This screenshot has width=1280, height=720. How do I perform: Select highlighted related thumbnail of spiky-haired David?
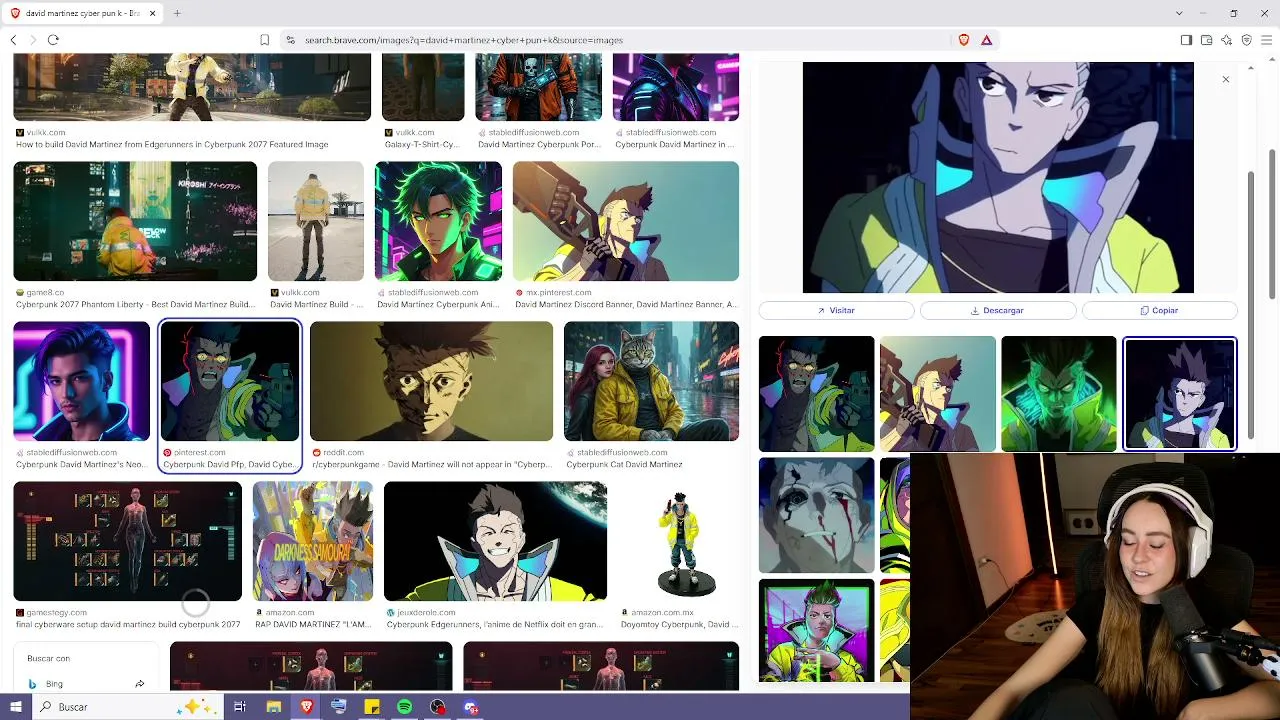pos(1180,394)
